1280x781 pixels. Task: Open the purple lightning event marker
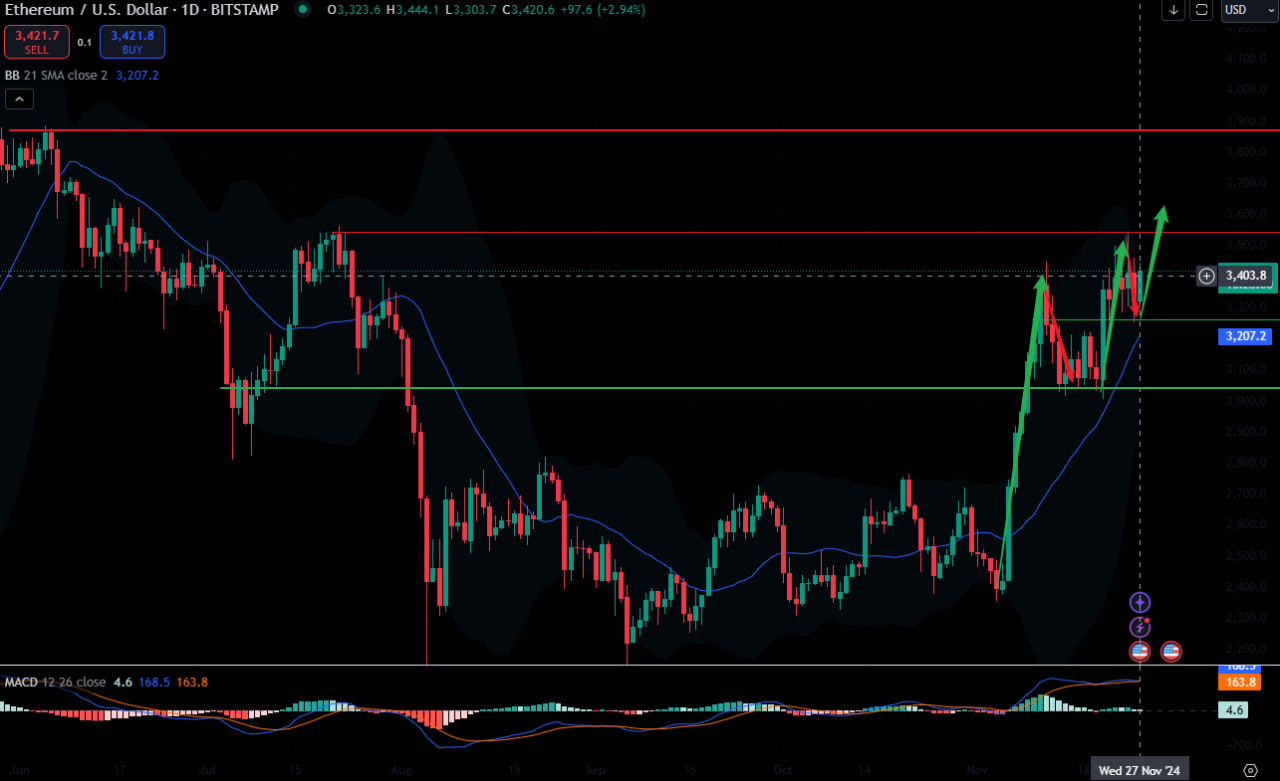click(1140, 627)
